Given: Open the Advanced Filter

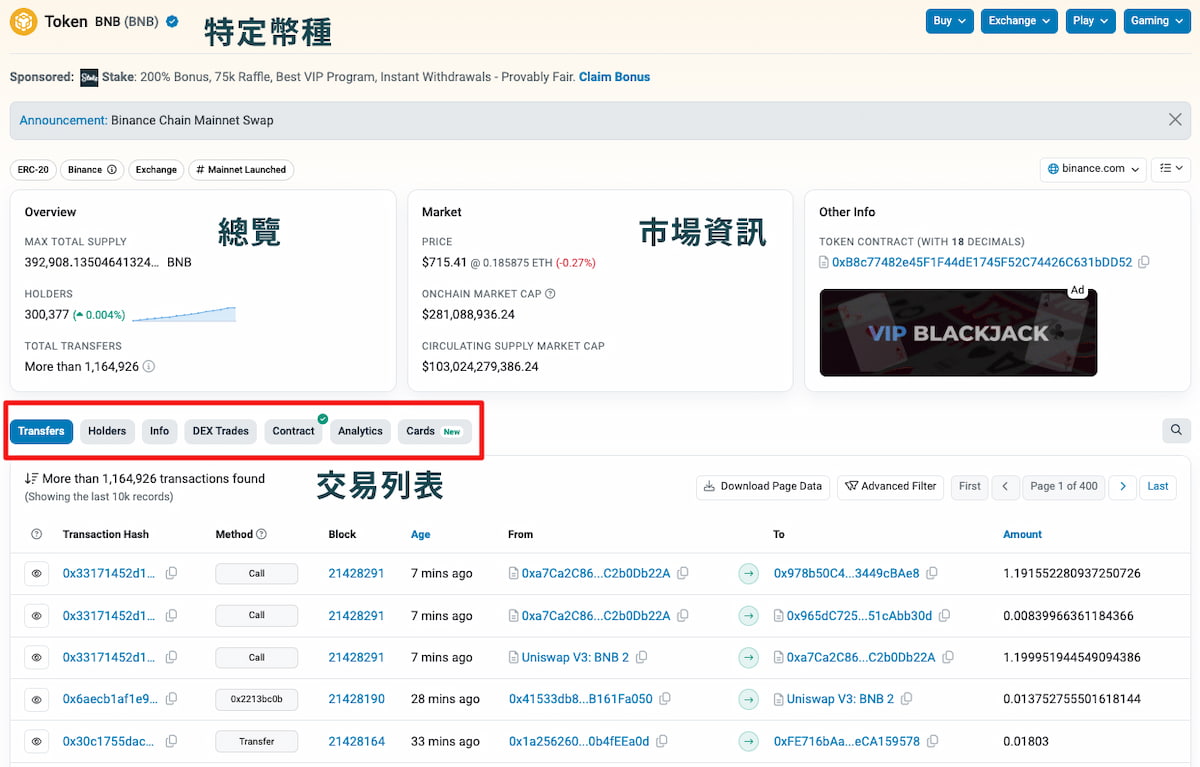Looking at the screenshot, I should (x=890, y=486).
